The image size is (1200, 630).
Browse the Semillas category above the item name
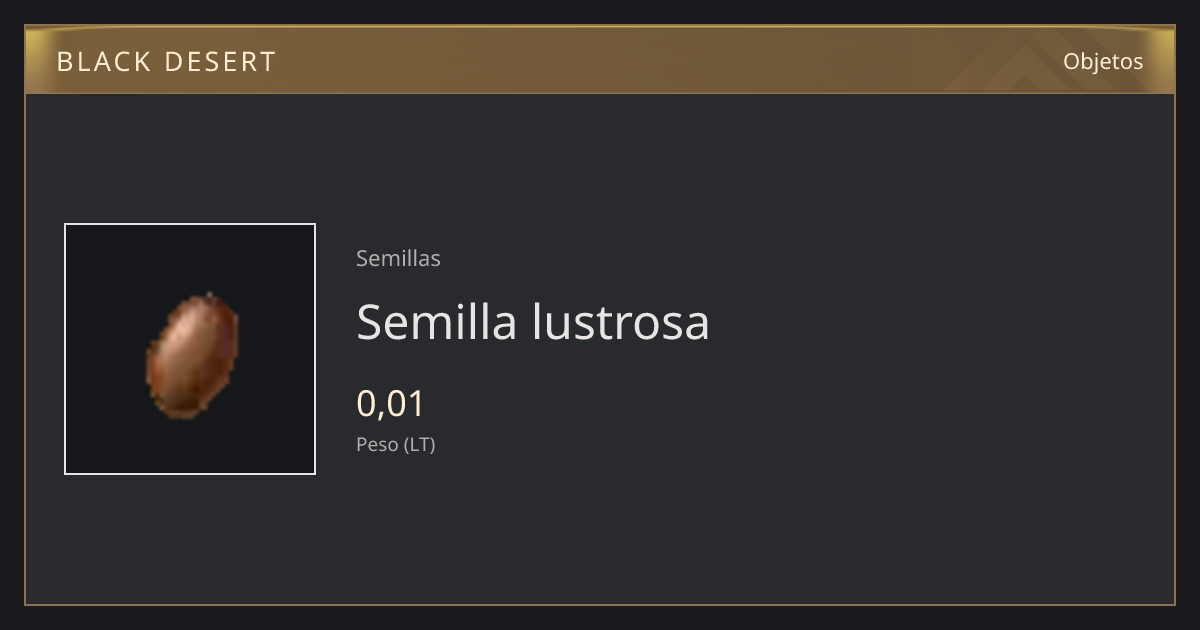(x=398, y=258)
